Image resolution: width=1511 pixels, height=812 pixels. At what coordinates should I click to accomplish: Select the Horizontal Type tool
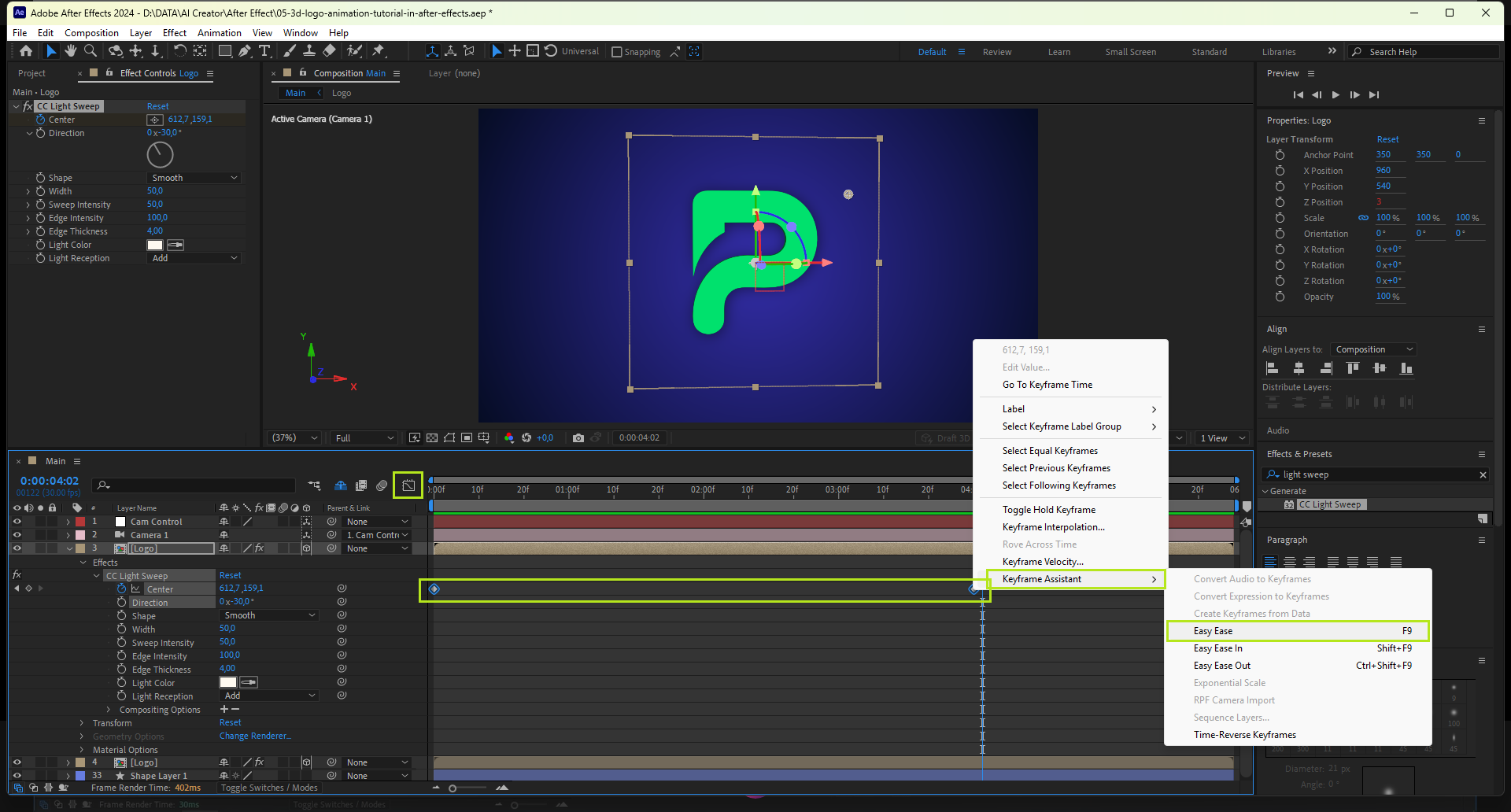tap(264, 51)
